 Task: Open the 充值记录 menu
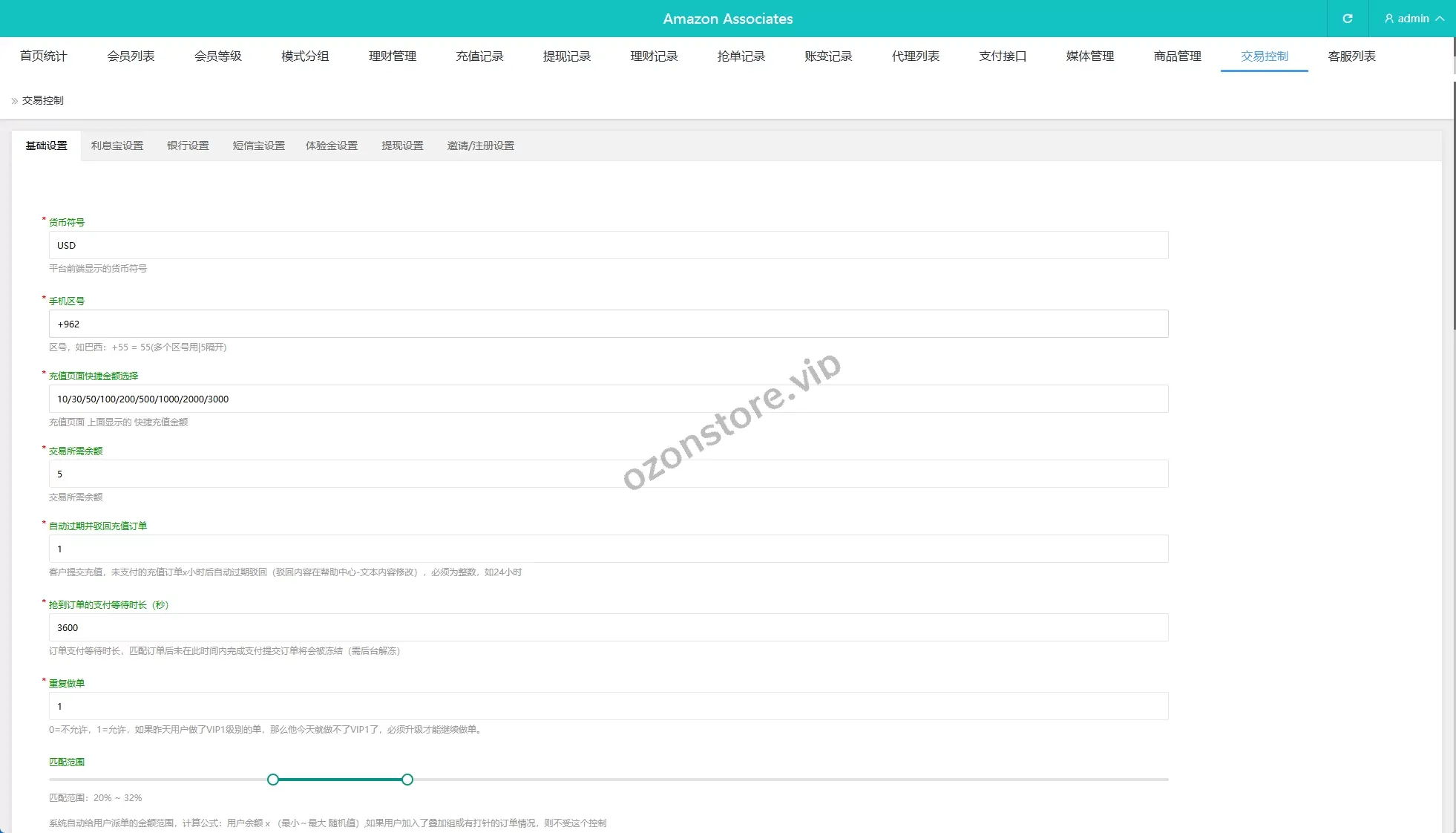tap(479, 56)
